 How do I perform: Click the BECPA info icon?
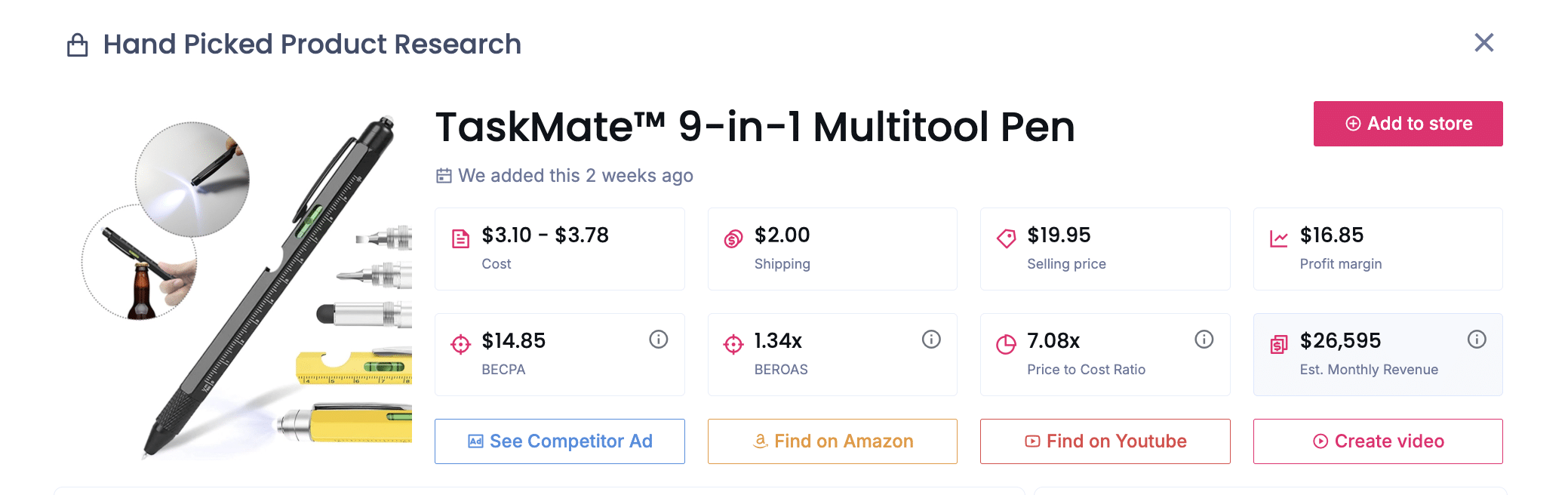(658, 340)
